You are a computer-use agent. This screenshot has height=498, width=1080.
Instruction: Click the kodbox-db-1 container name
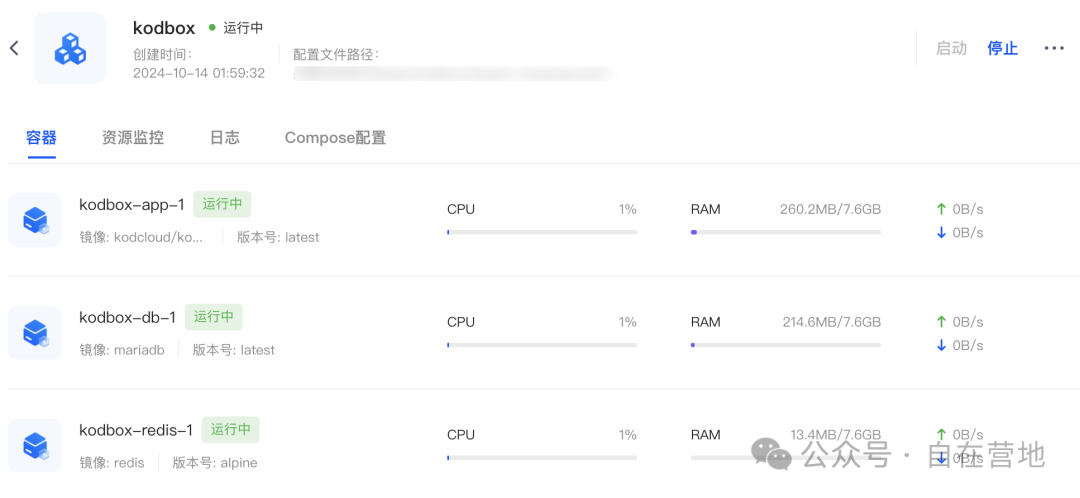[x=127, y=317]
